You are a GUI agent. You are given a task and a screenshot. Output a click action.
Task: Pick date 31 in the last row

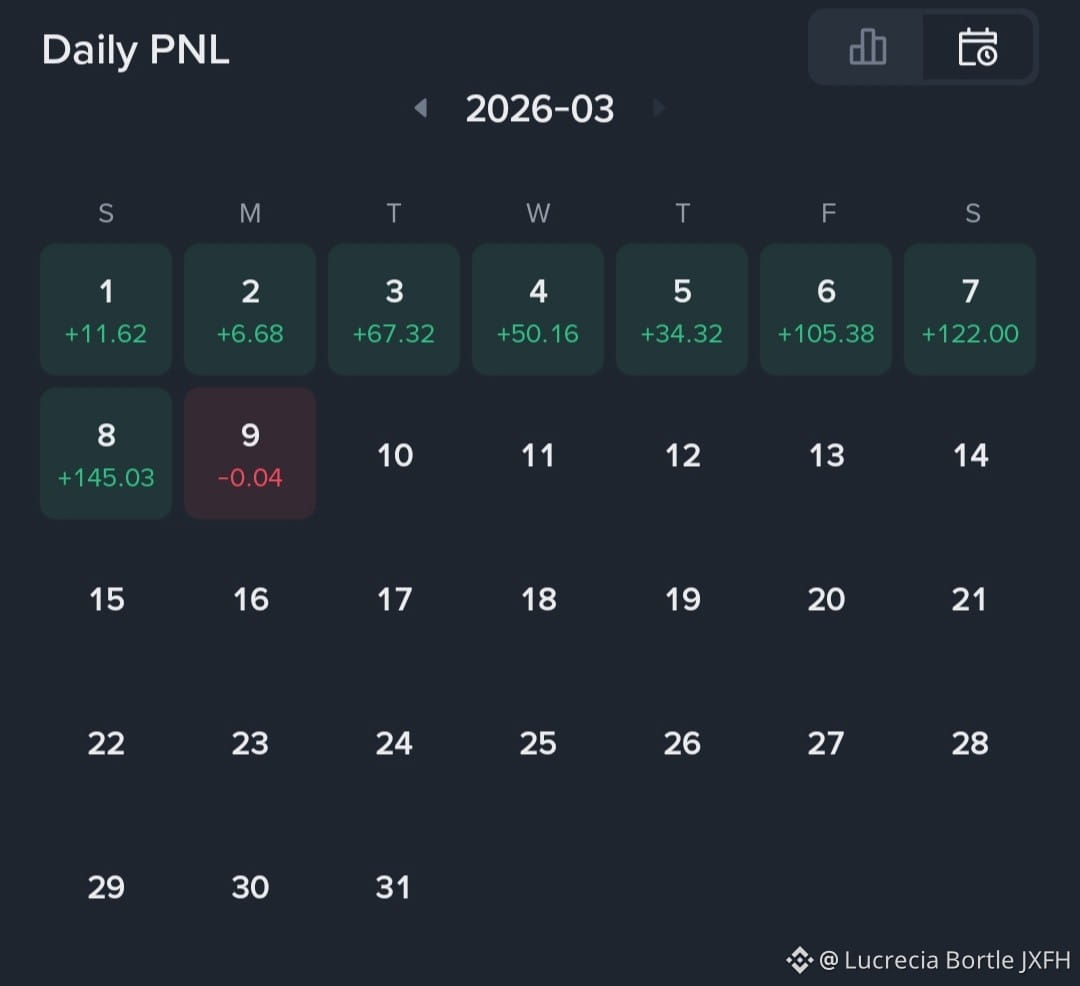click(393, 887)
